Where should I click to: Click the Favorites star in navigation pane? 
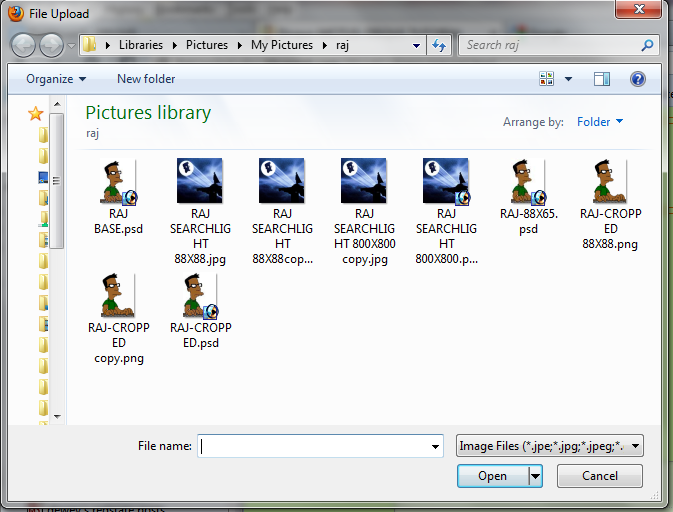tap(35, 114)
